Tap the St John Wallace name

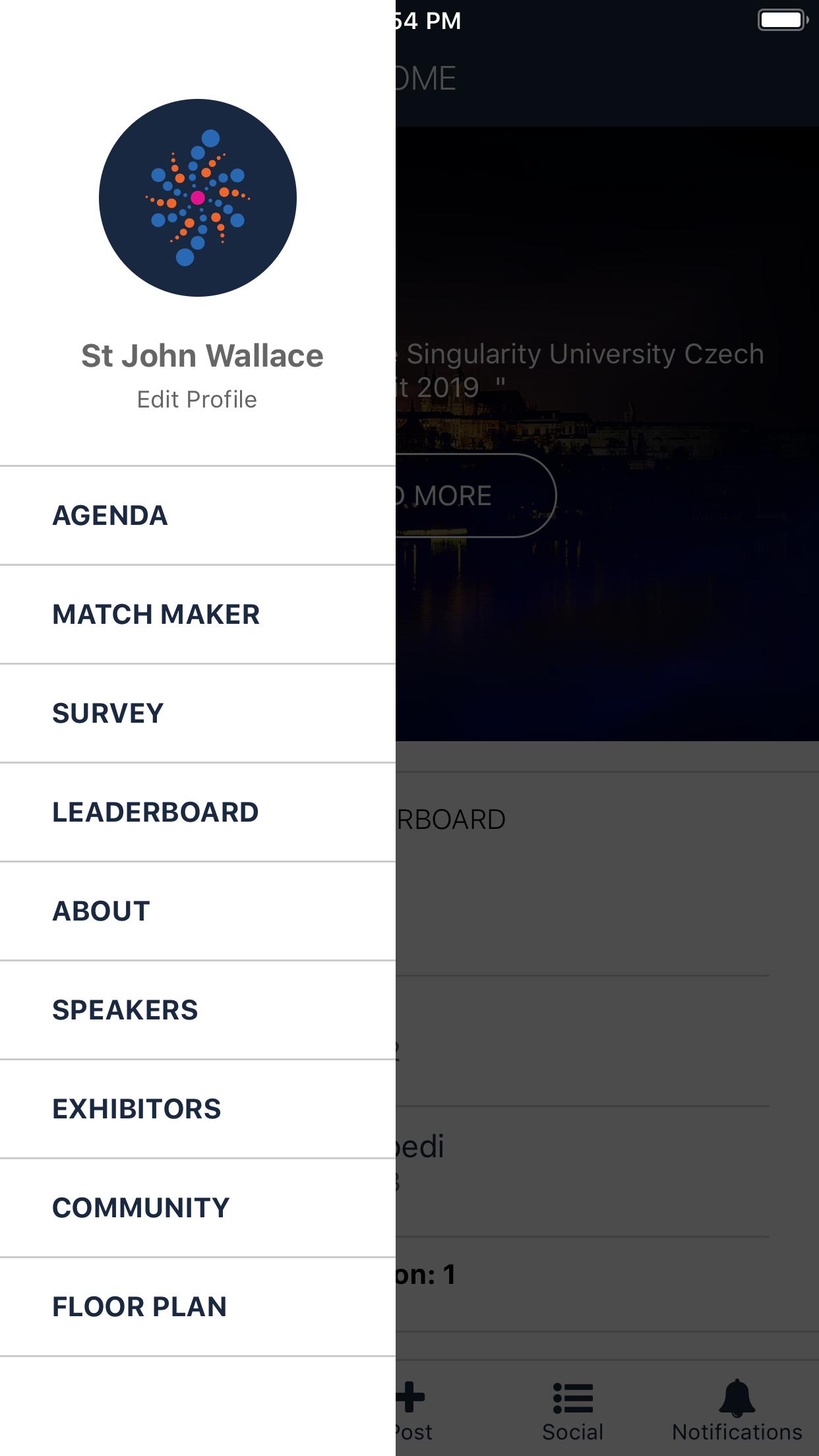pos(202,356)
